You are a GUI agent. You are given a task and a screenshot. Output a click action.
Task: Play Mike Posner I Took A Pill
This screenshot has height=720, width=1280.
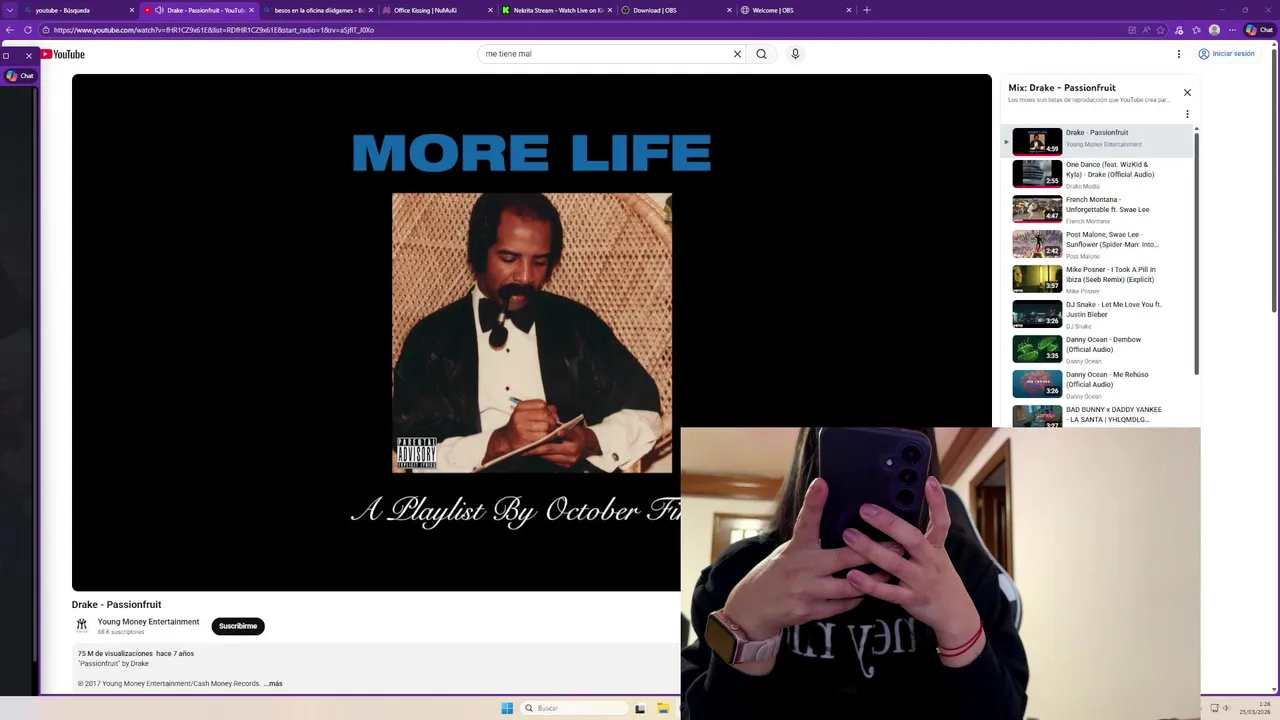tap(1097, 279)
